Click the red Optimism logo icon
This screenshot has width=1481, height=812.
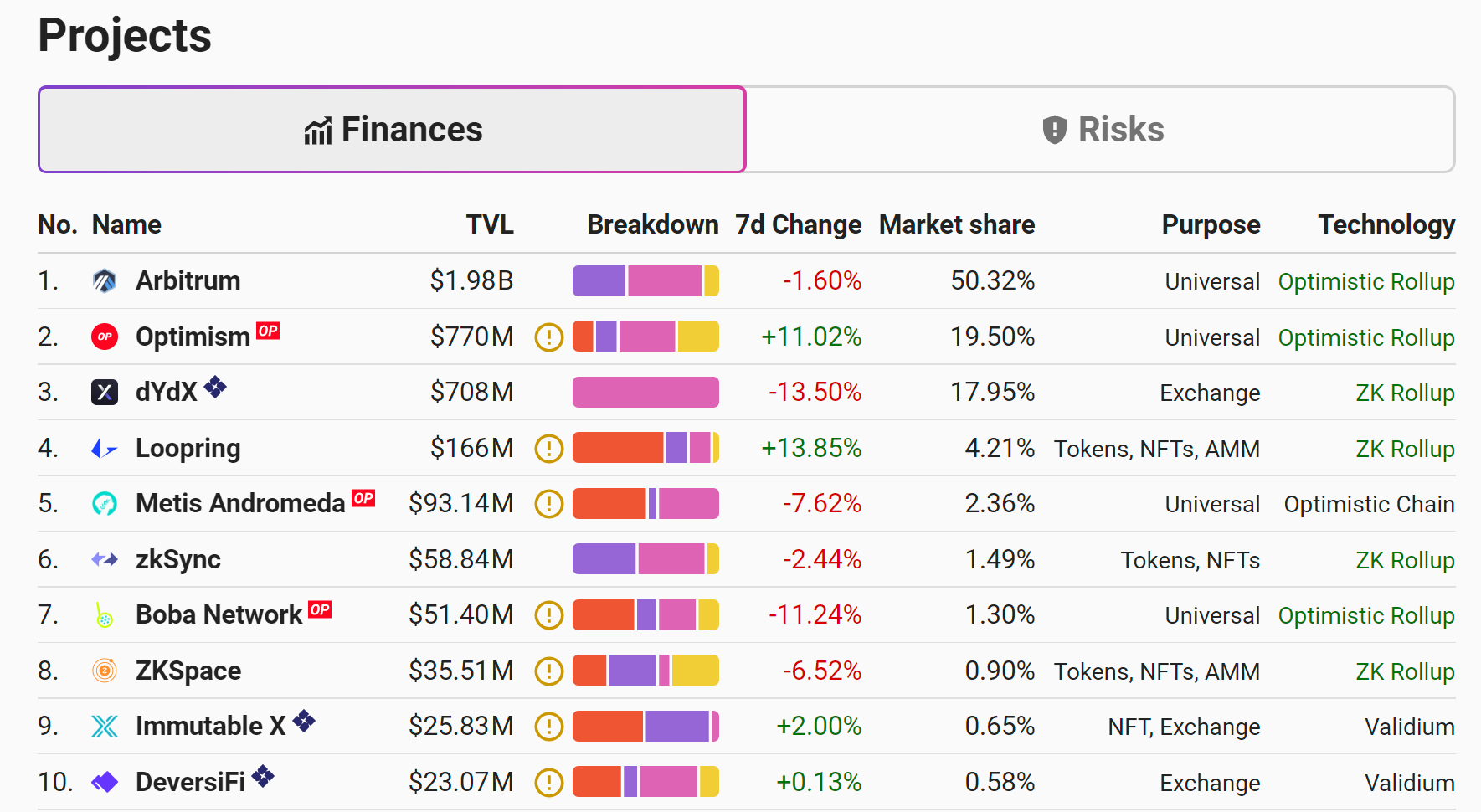(x=105, y=337)
